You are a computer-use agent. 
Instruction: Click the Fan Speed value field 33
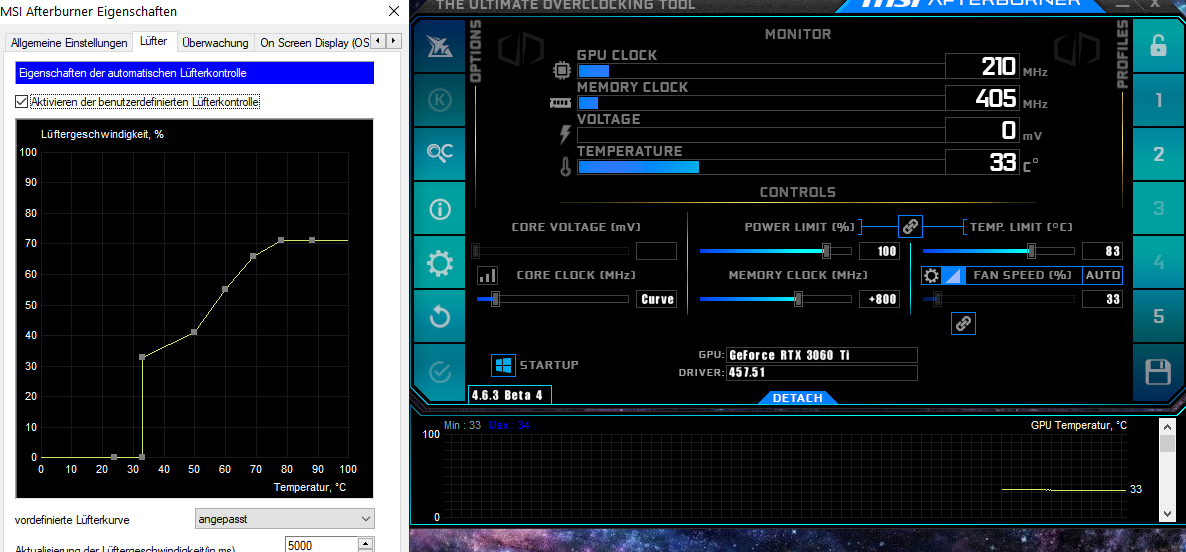pyautogui.click(x=1102, y=299)
